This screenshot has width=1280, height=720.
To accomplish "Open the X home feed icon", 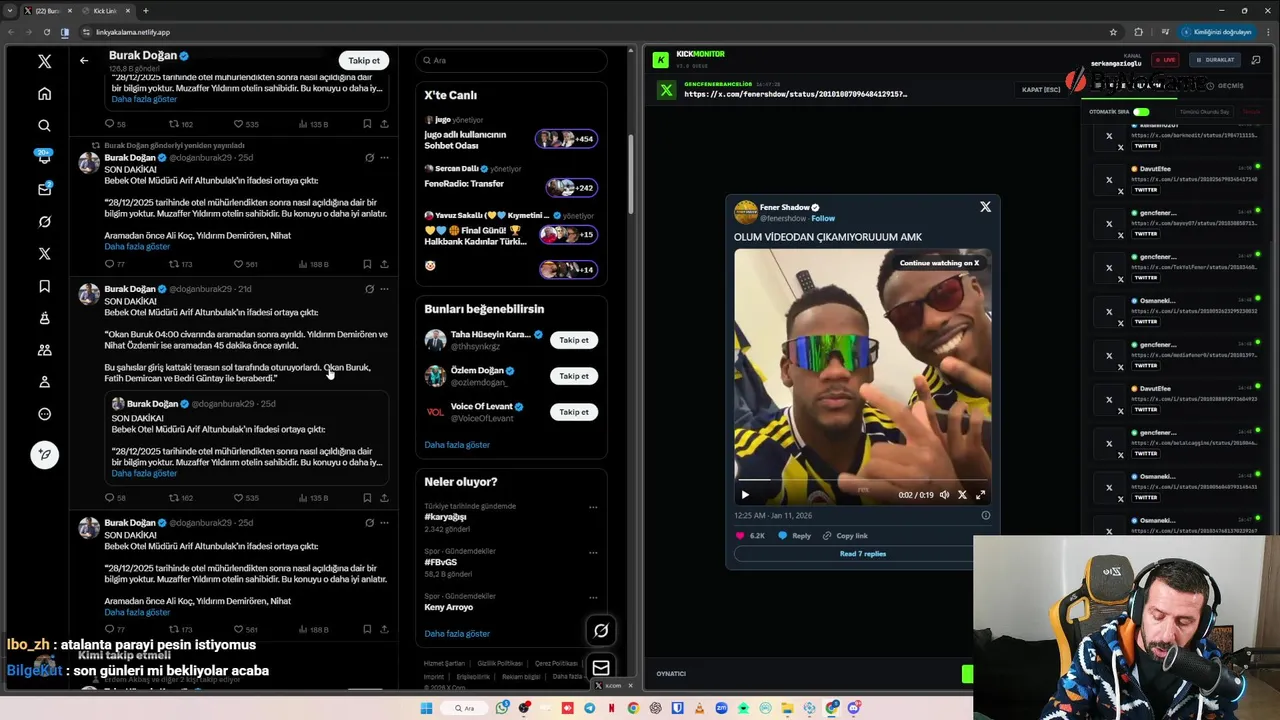I will 44,94.
